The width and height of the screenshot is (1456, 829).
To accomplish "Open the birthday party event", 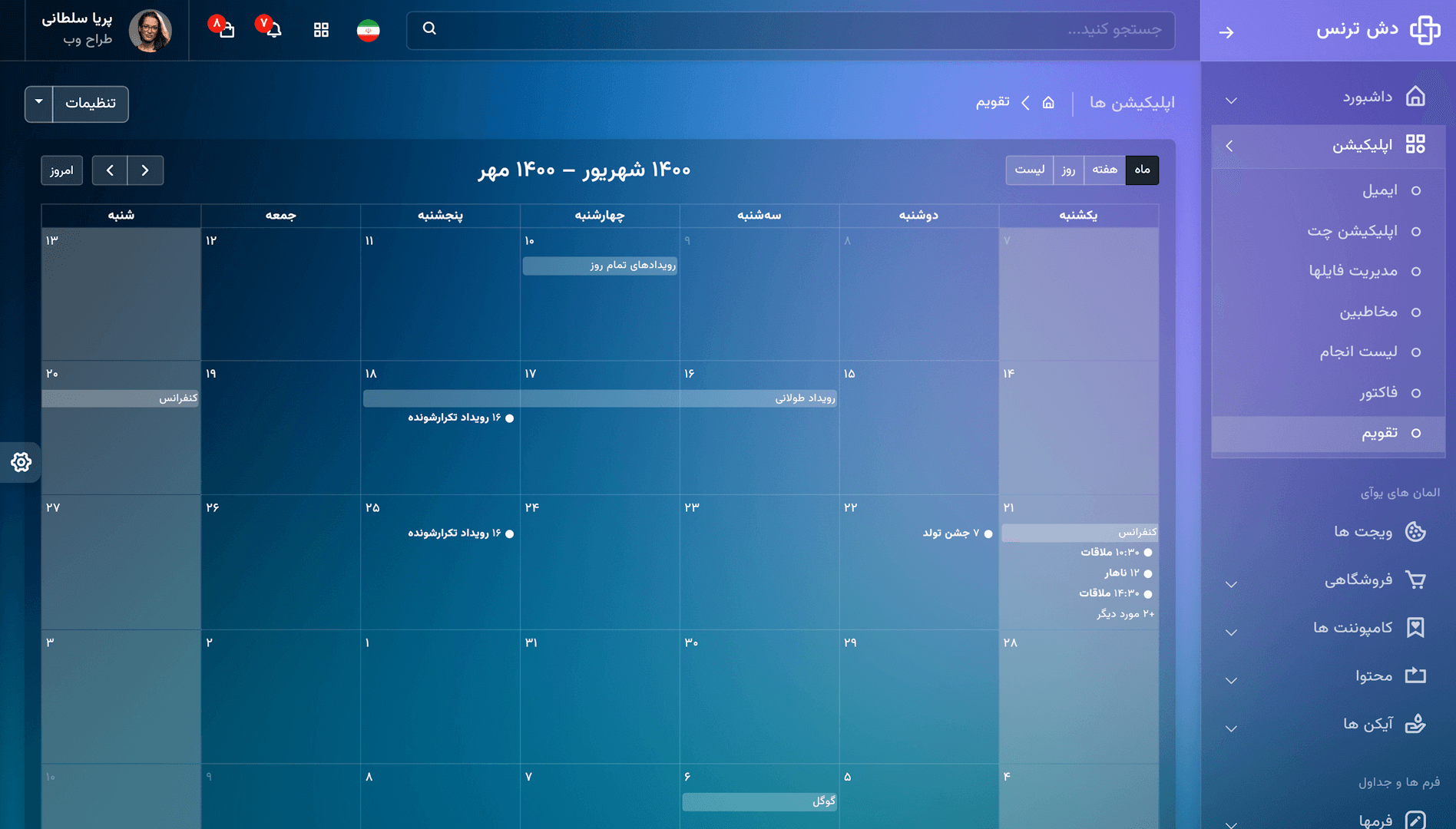I will click(x=958, y=533).
